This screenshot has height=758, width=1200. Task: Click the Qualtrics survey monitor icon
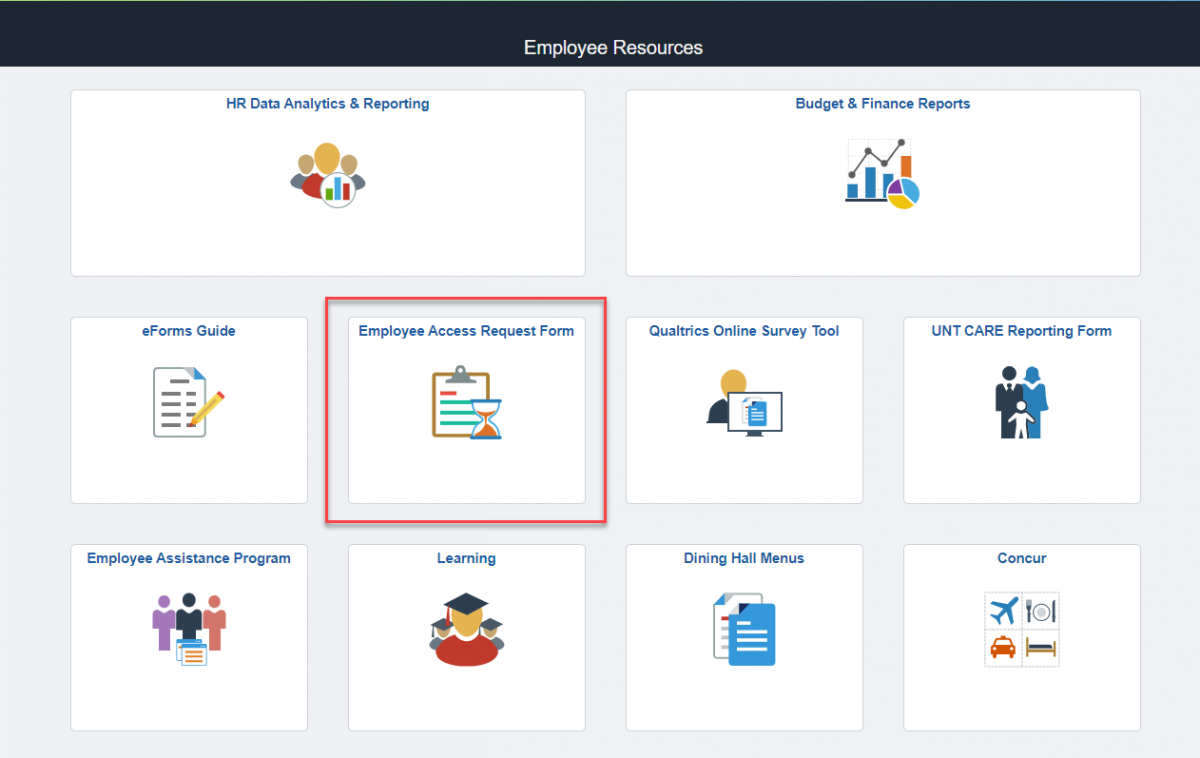coord(744,402)
